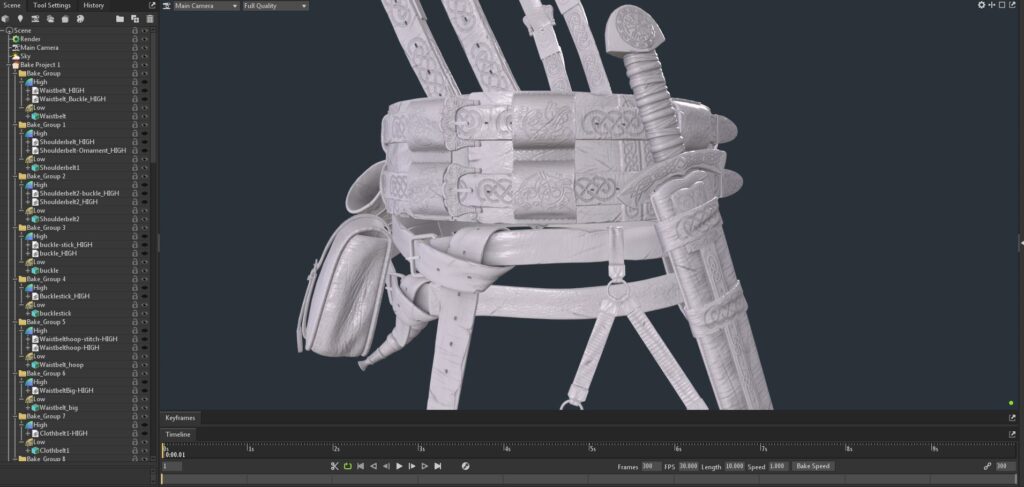The height and width of the screenshot is (487, 1024).
Task: Toggle visibility of Sky
Action: click(x=145, y=56)
